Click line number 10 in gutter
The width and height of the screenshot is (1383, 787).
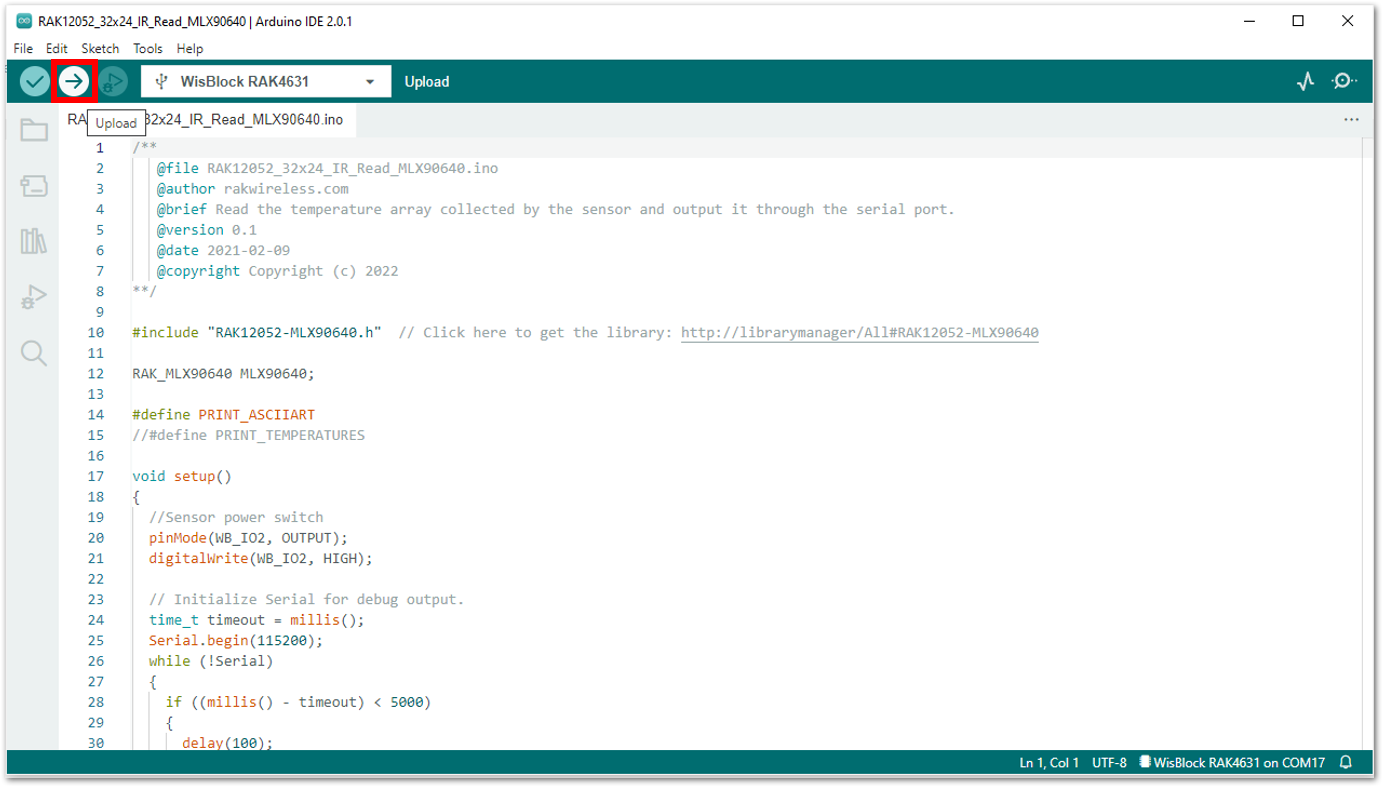[96, 332]
